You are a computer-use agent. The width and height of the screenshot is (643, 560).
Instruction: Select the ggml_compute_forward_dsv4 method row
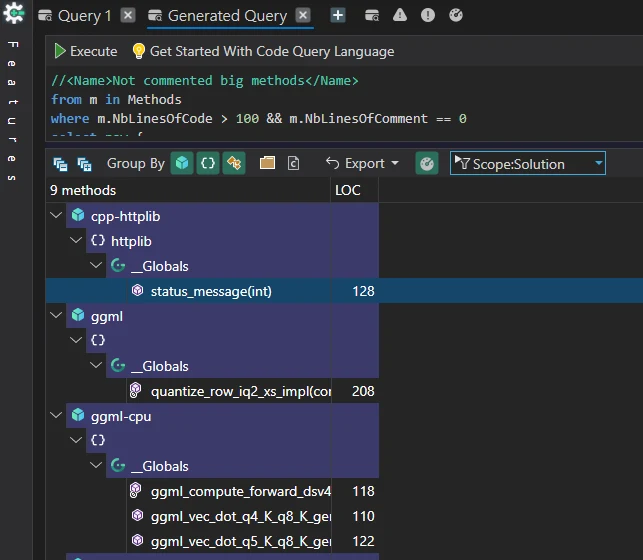[x=253, y=491]
